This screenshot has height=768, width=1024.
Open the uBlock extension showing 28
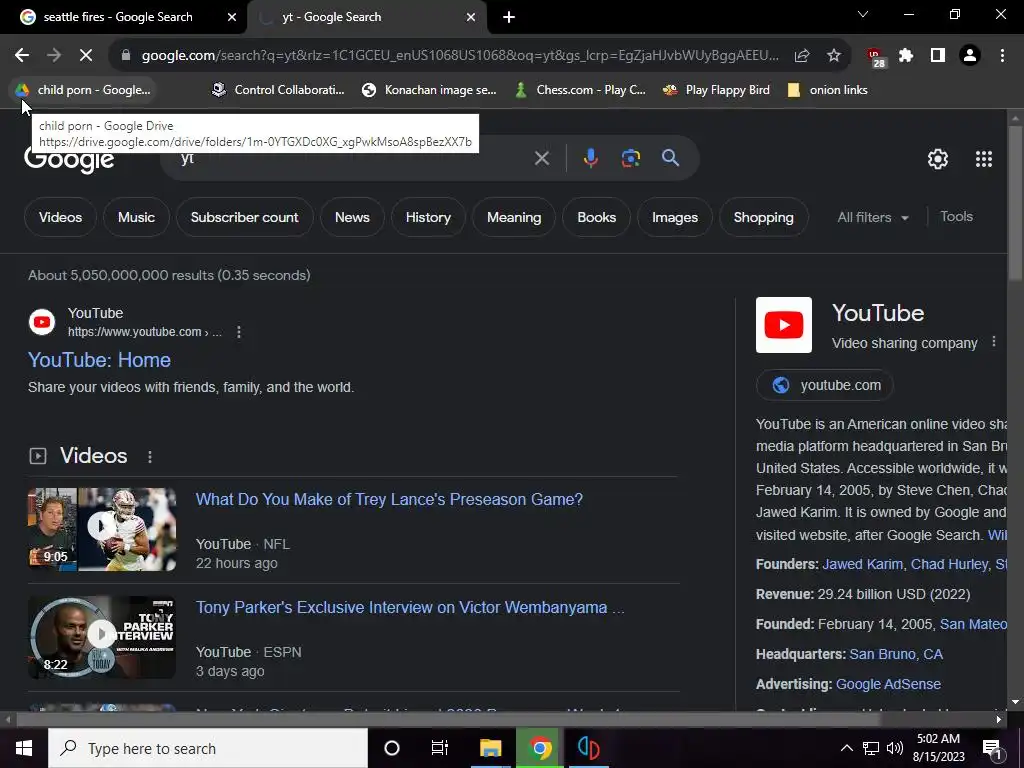click(875, 57)
